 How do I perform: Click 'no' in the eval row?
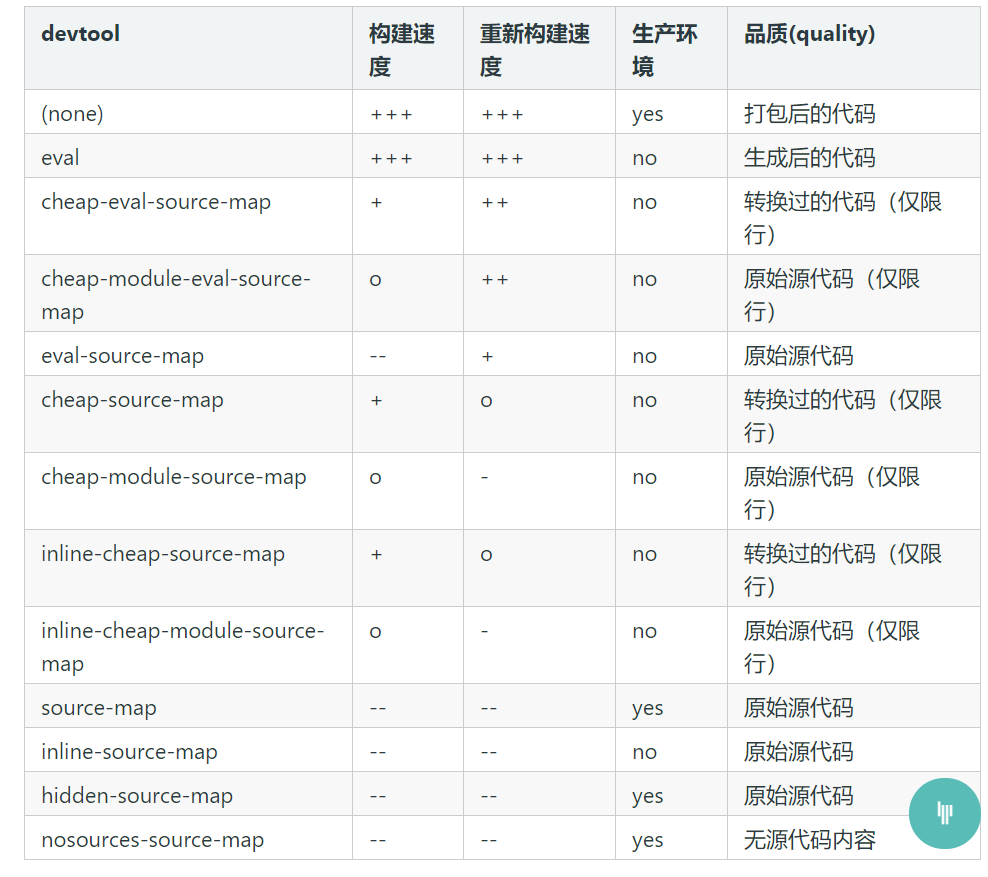click(x=645, y=158)
